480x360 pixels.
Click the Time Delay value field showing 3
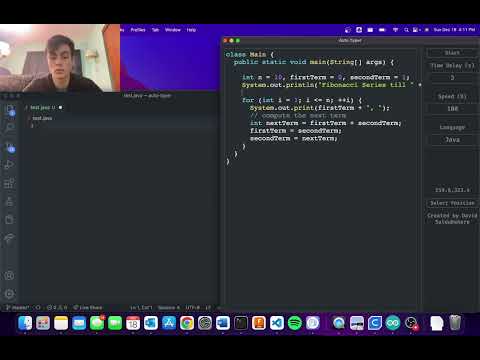(452, 77)
